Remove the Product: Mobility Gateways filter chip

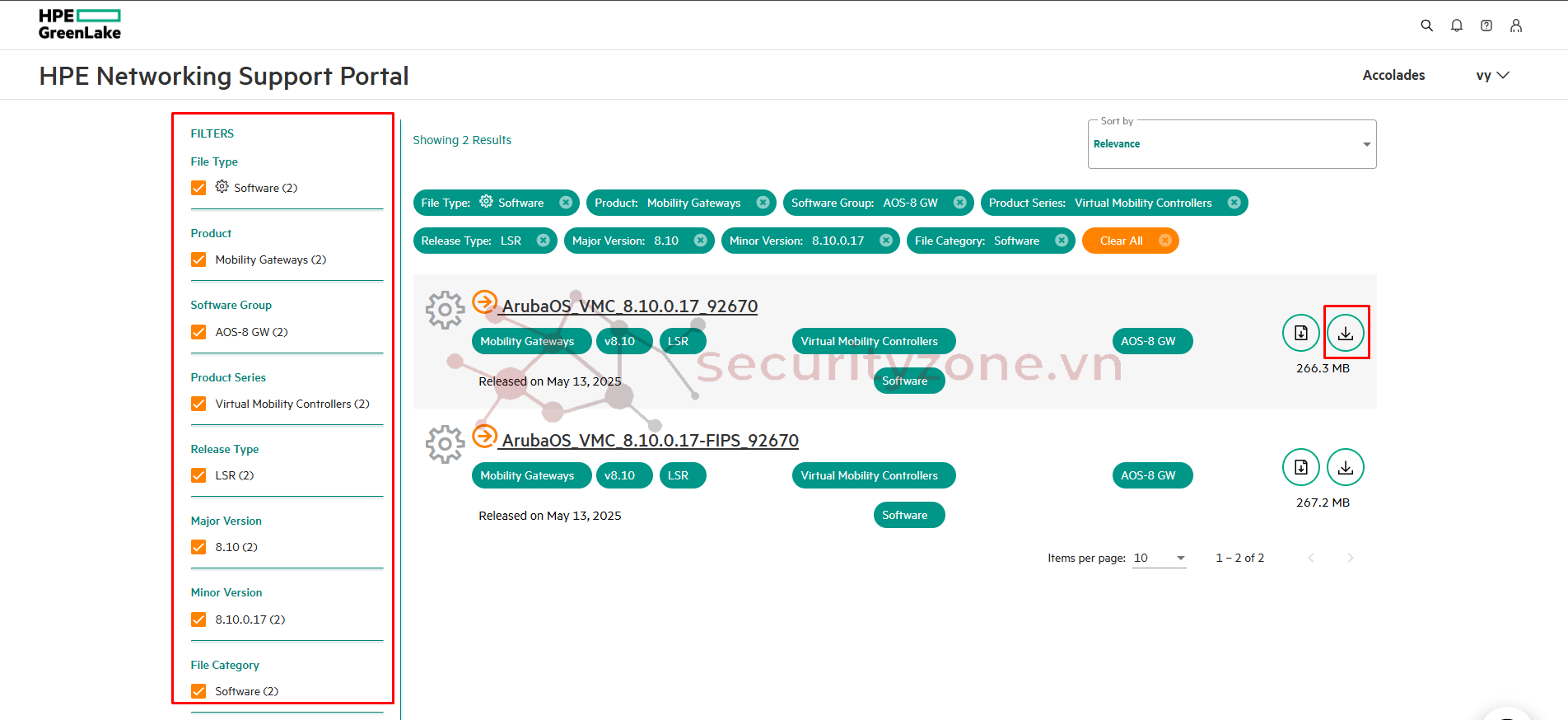tap(763, 203)
